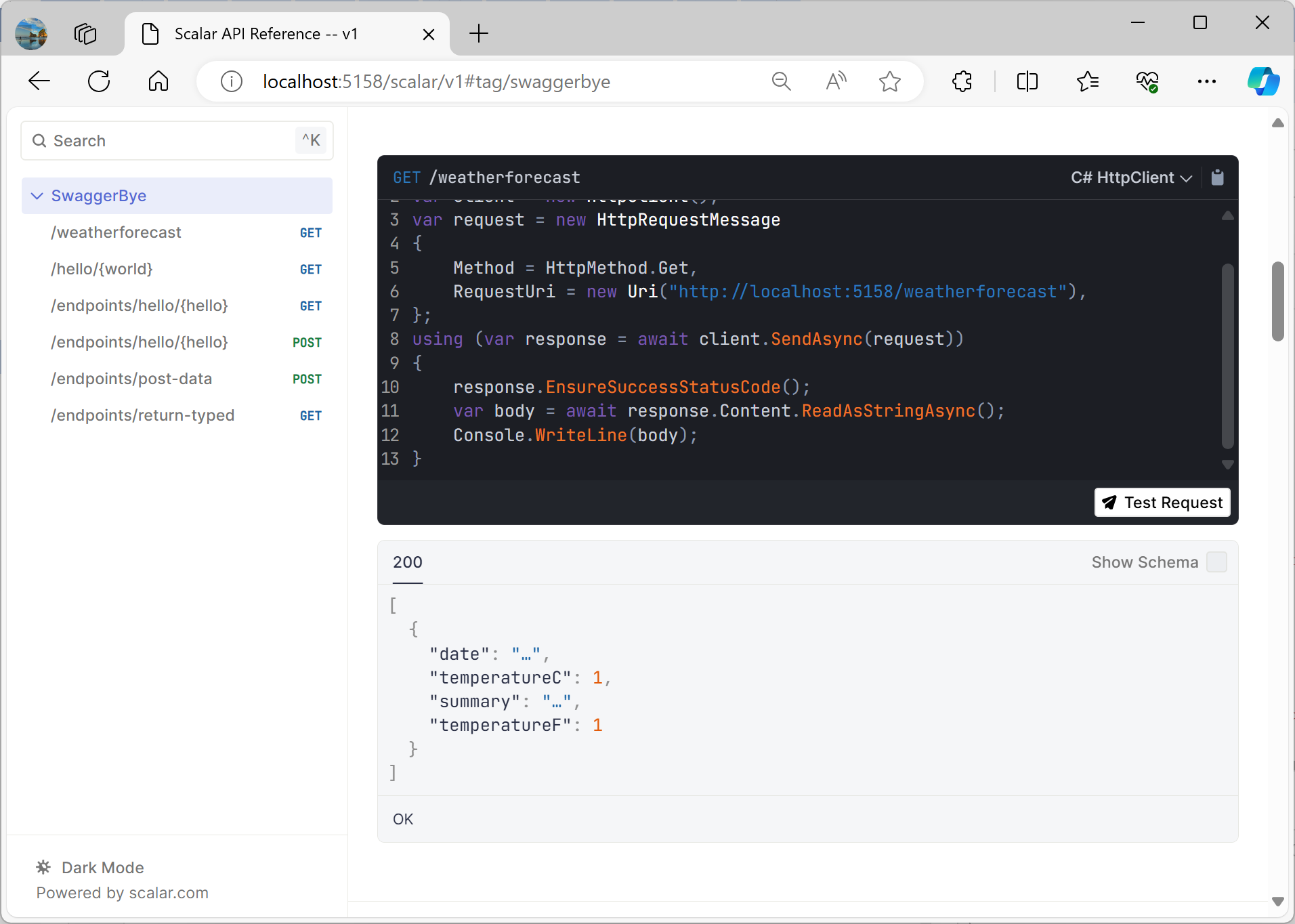Close the Scalar API Reference tab
The image size is (1295, 924).
pyautogui.click(x=429, y=34)
